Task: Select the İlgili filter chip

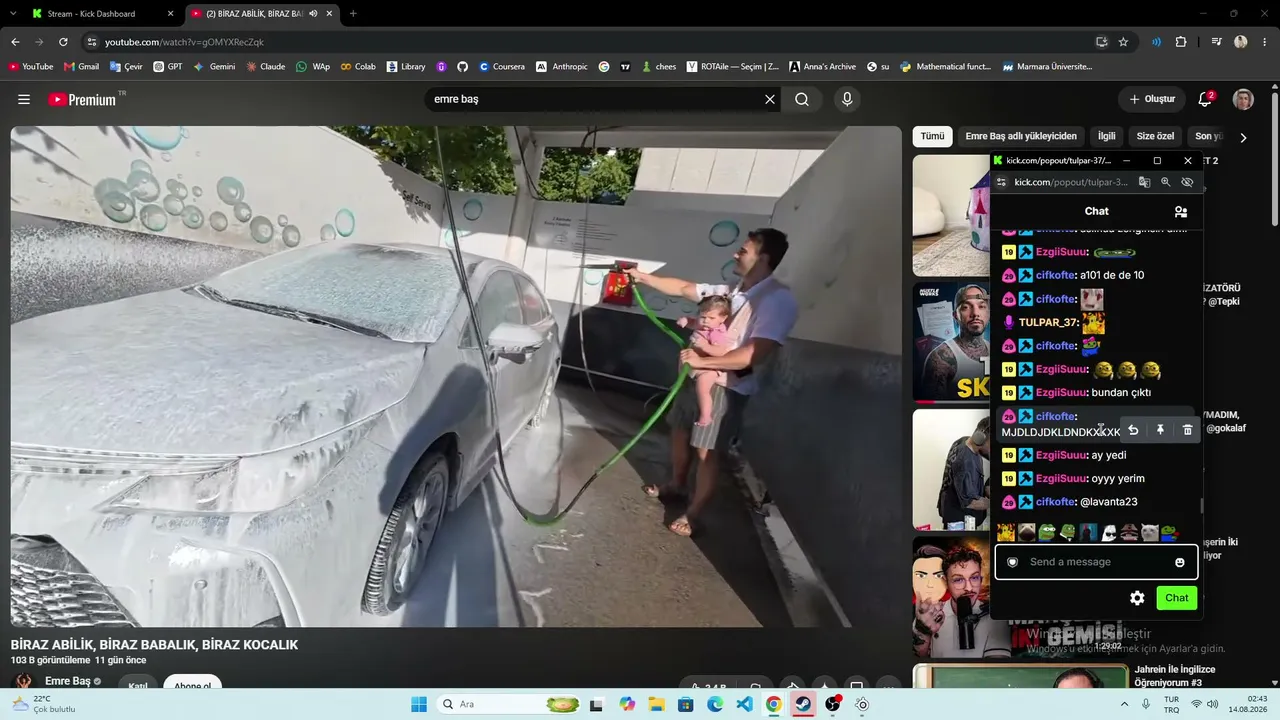Action: pos(1107,136)
